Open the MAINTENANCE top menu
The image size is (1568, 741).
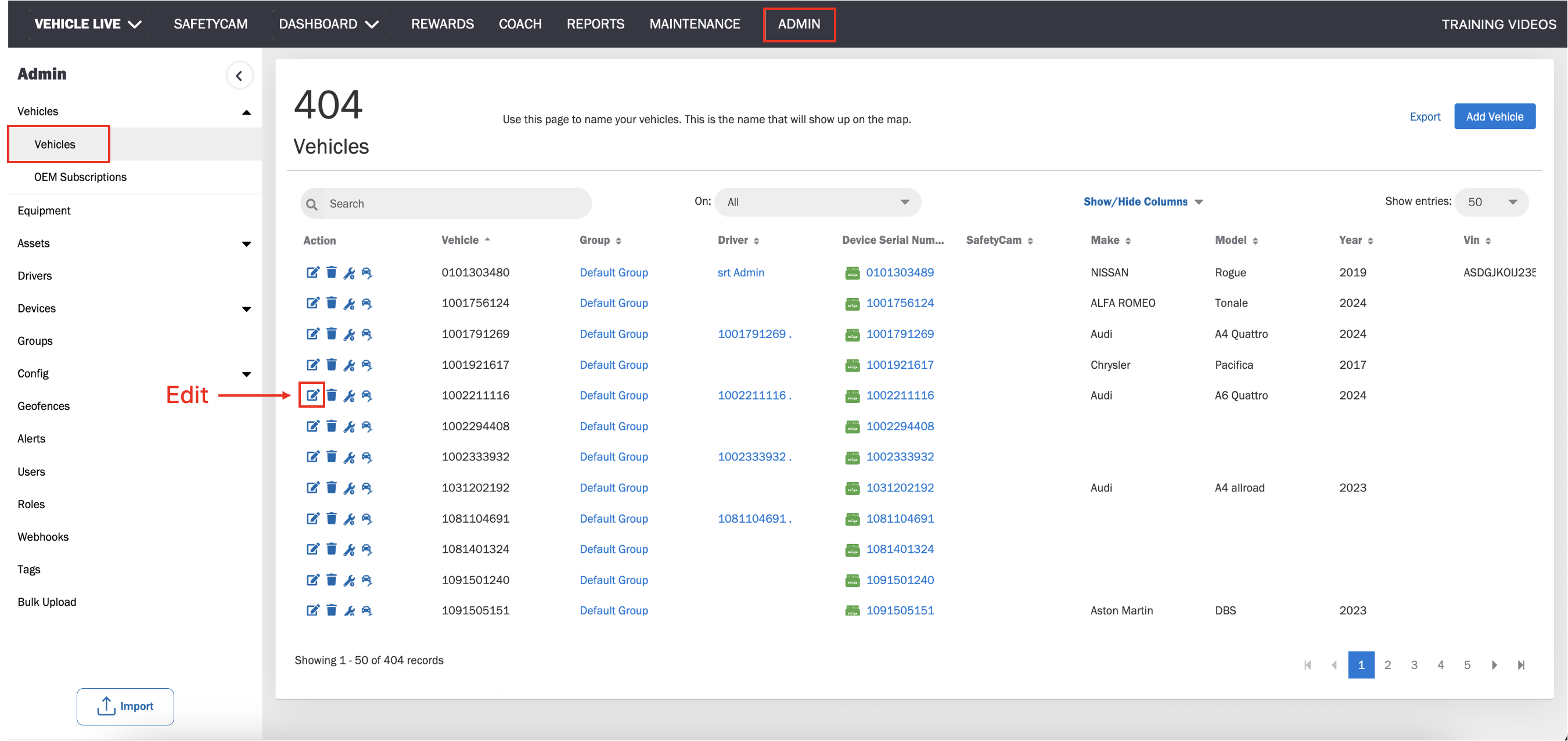click(695, 24)
